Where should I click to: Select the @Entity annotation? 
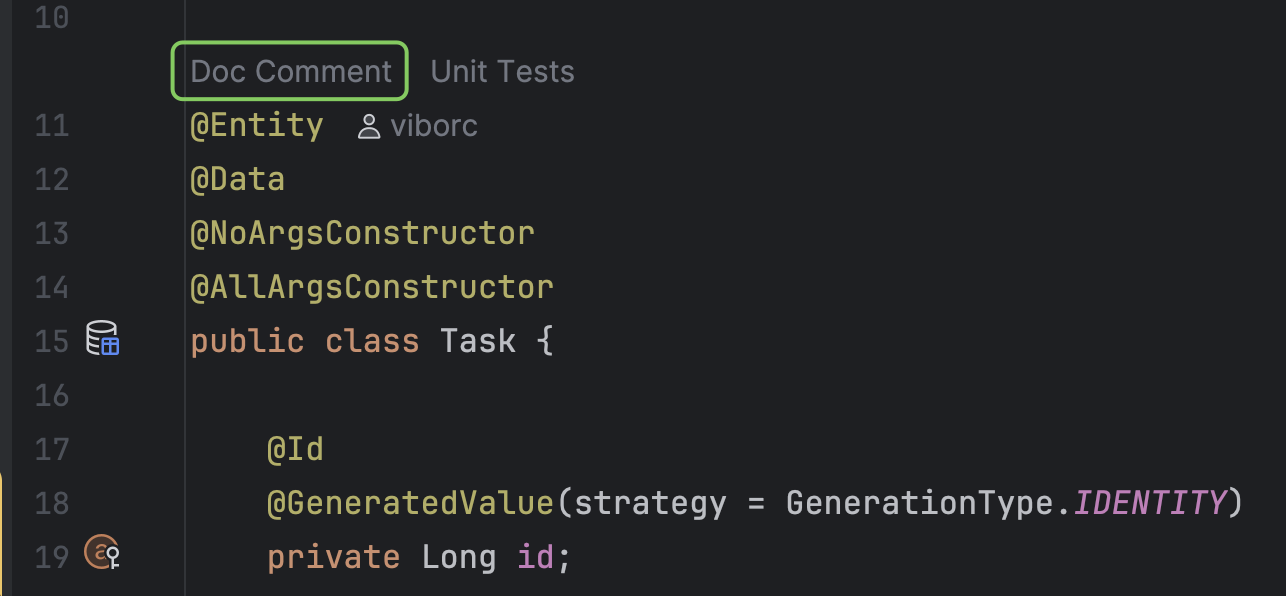tap(256, 125)
